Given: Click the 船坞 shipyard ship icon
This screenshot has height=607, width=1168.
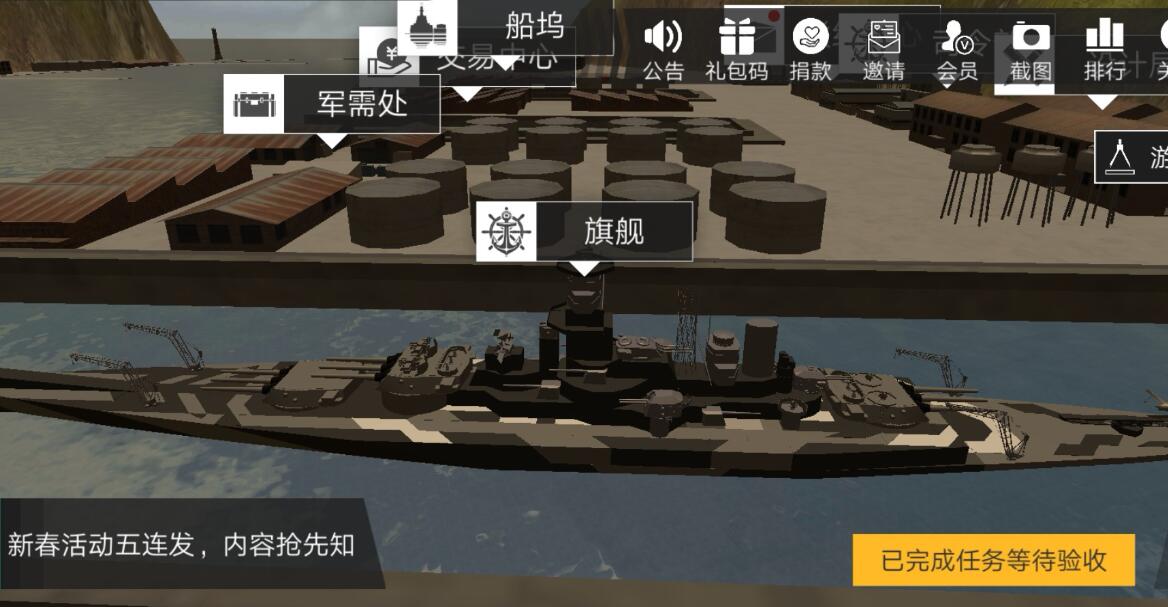Looking at the screenshot, I should pos(427,26).
